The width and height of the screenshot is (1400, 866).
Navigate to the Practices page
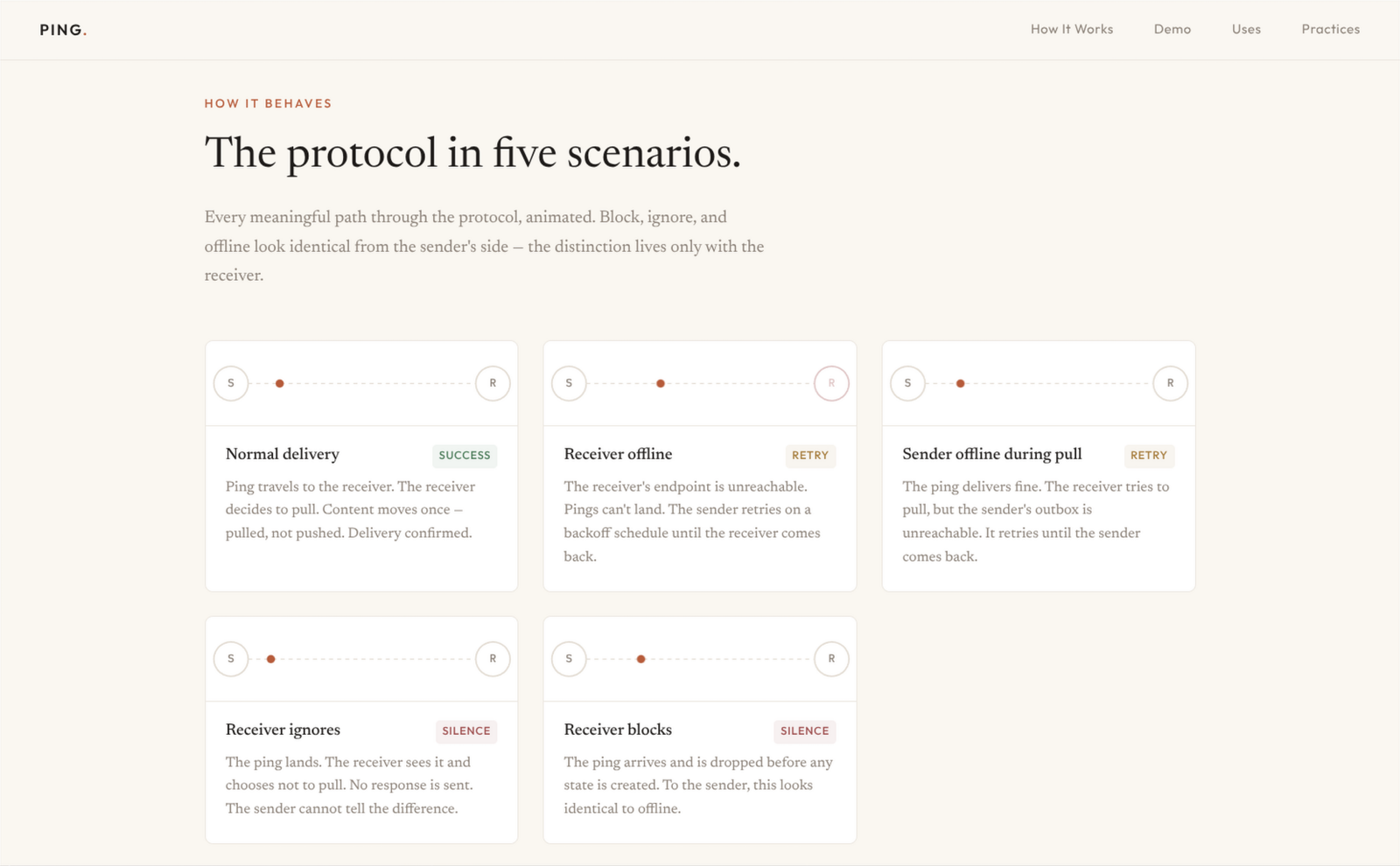click(x=1330, y=29)
